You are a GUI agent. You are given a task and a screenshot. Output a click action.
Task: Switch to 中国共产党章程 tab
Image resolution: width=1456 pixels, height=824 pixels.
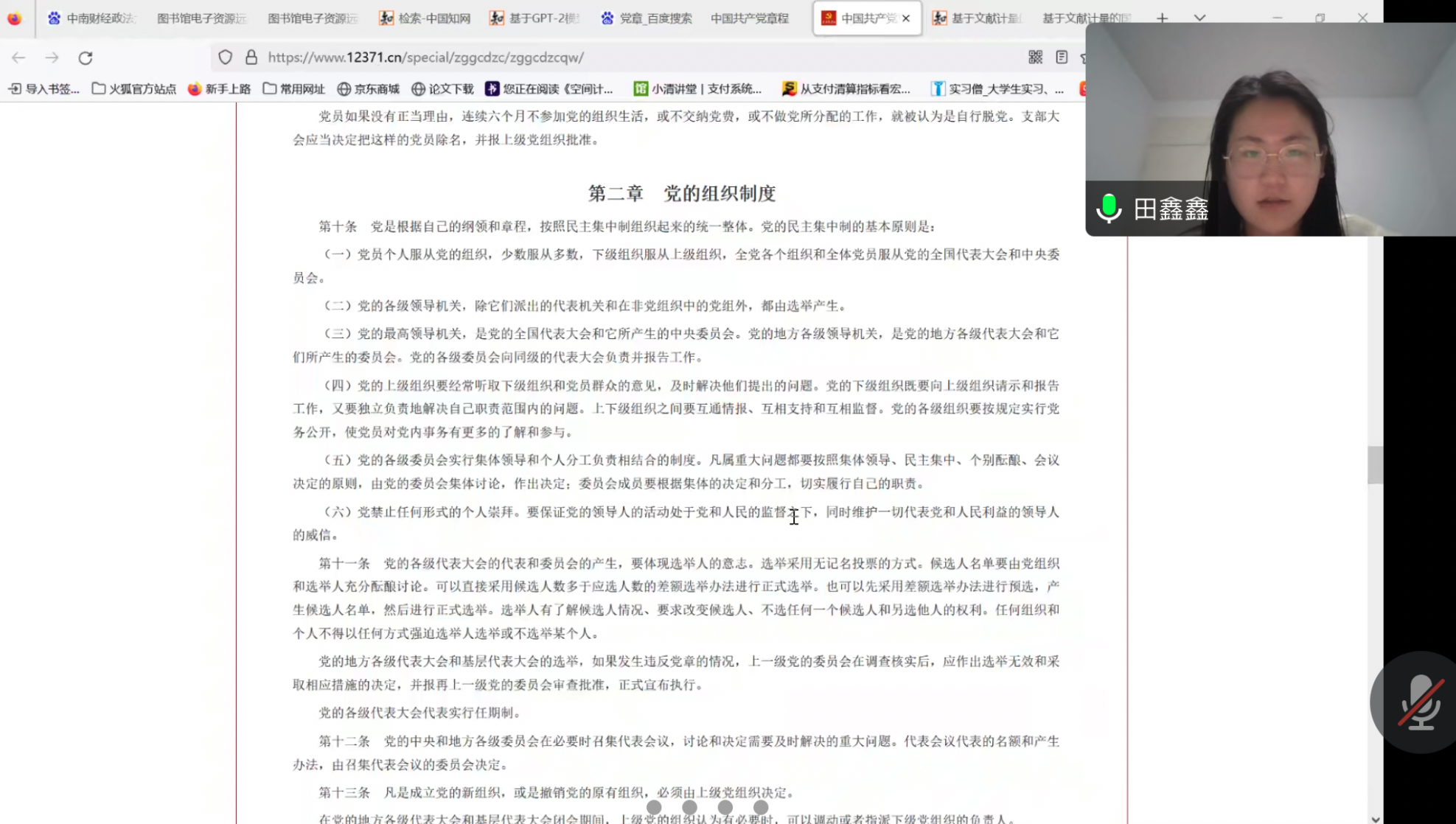(x=750, y=18)
